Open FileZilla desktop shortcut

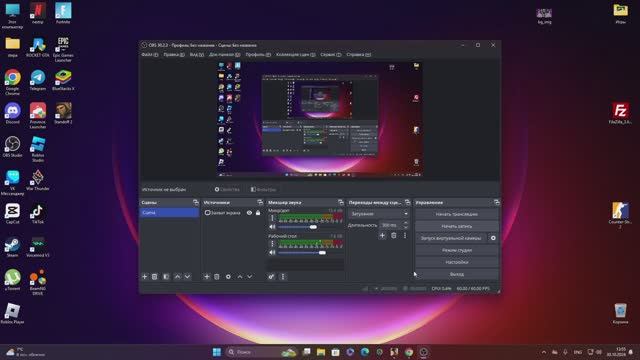[x=620, y=113]
